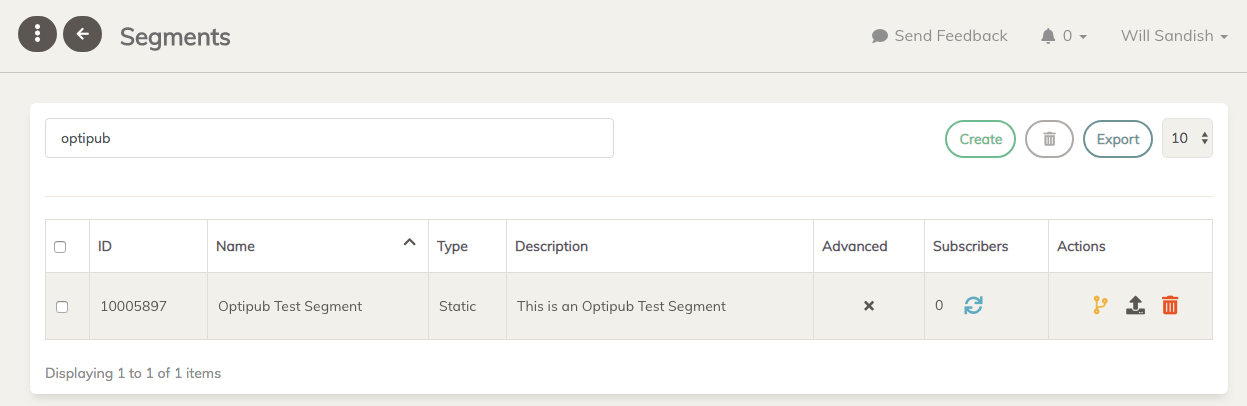Viewport: 1247px width, 406px height.
Task: Open the Will Sandish user dropdown
Action: point(1174,36)
